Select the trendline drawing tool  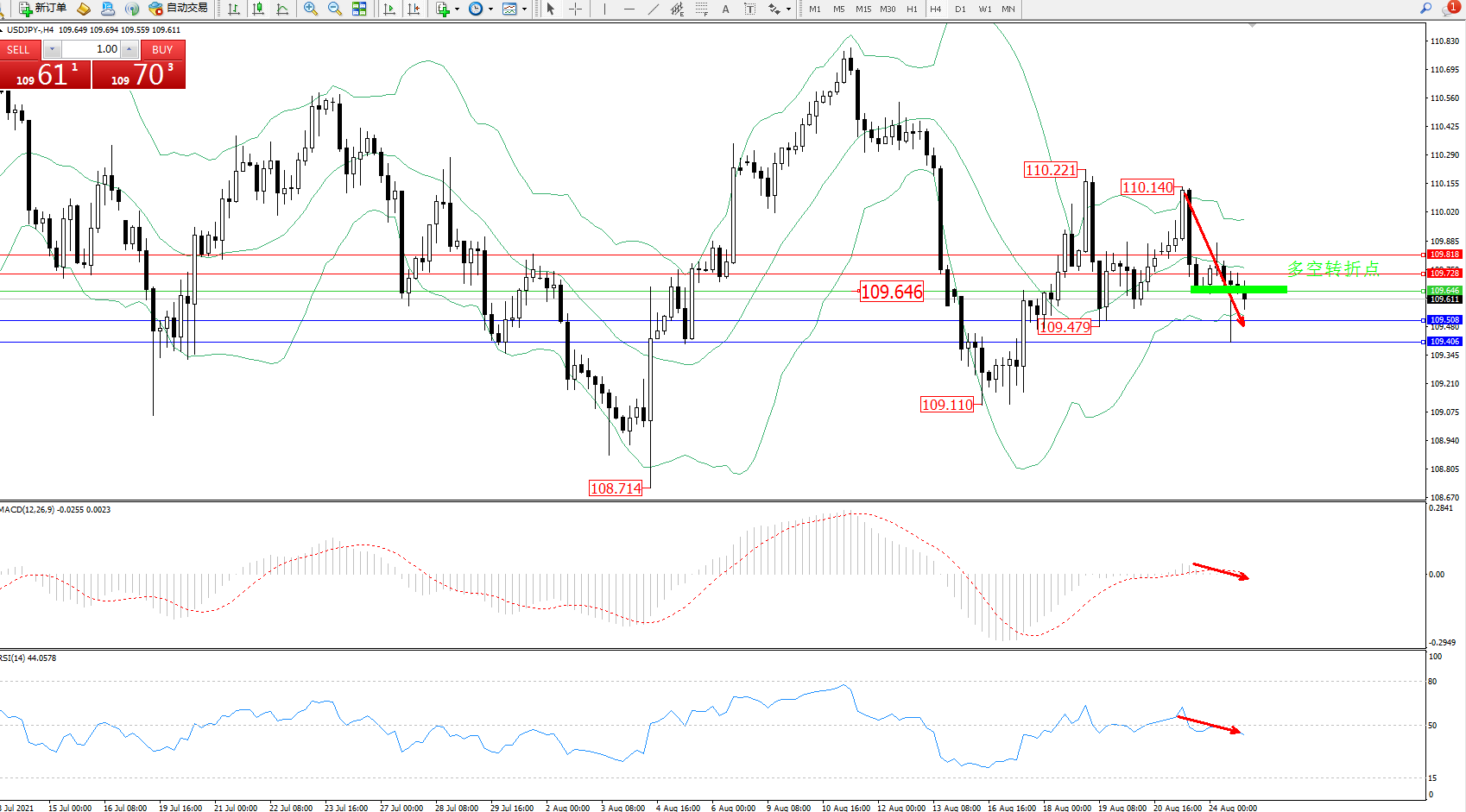[653, 9]
